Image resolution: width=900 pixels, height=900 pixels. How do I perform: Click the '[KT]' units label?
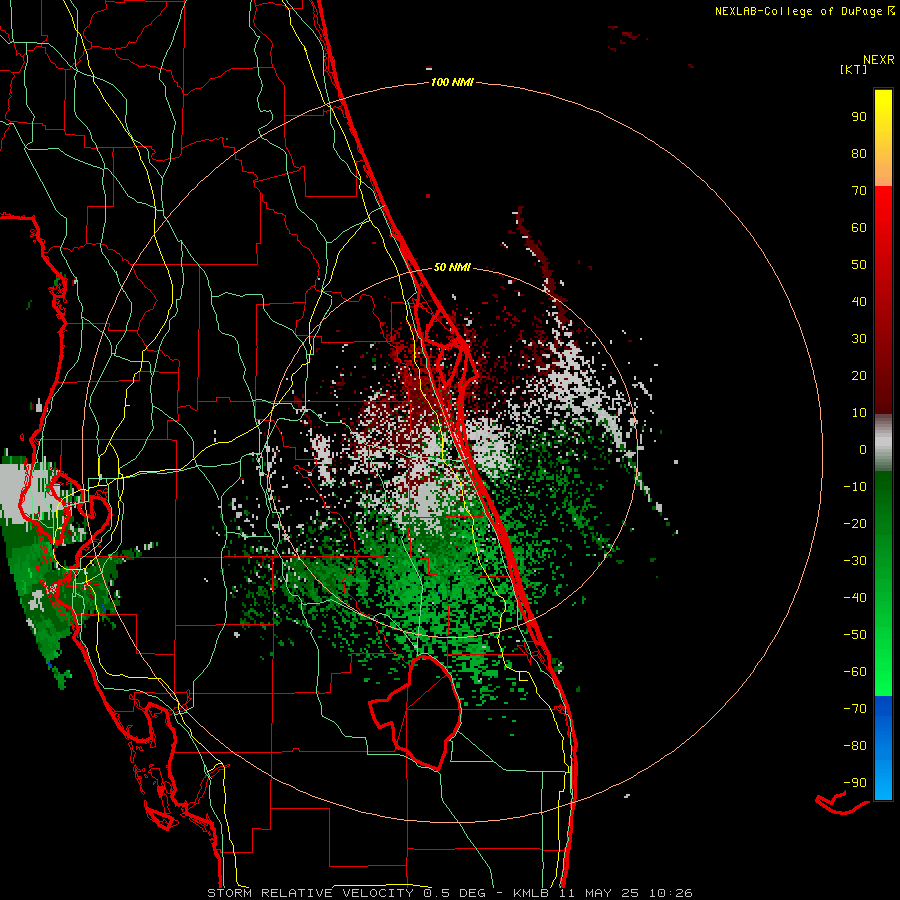853,69
